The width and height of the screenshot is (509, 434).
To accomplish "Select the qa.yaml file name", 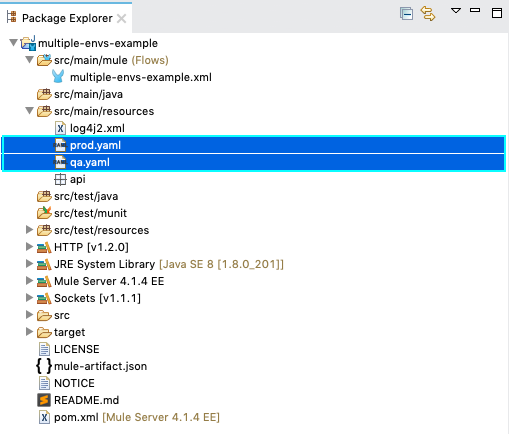I will [90, 162].
